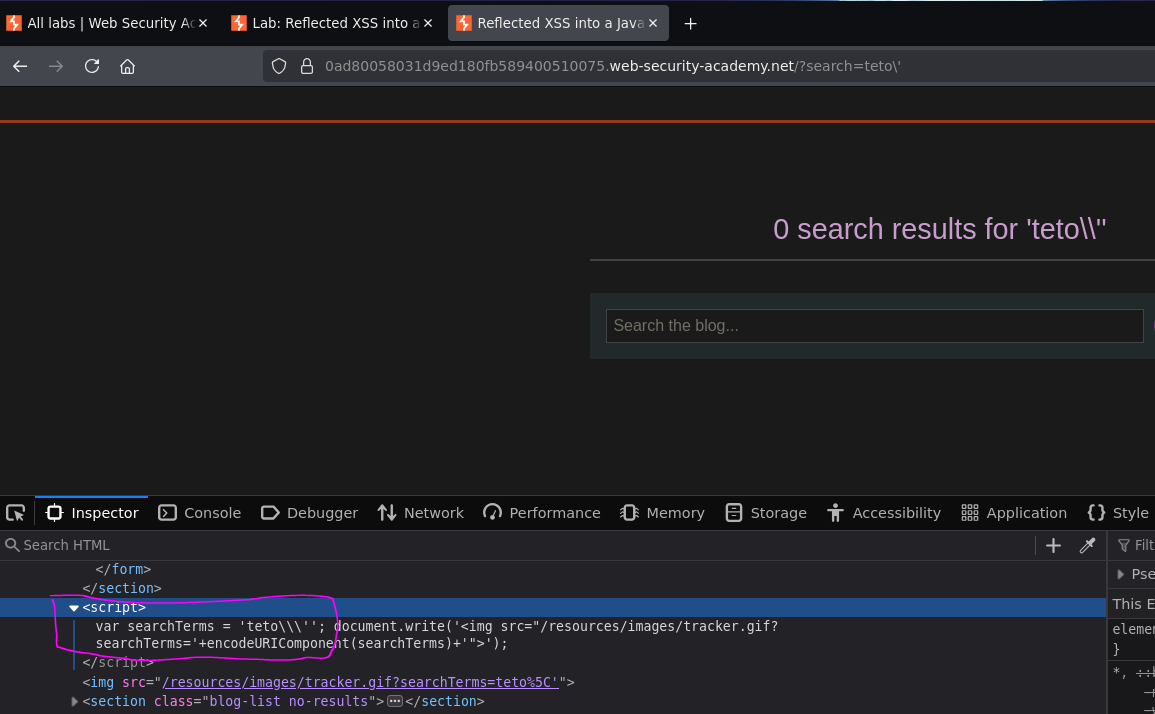Select the img tracker.gif element row

point(329,682)
